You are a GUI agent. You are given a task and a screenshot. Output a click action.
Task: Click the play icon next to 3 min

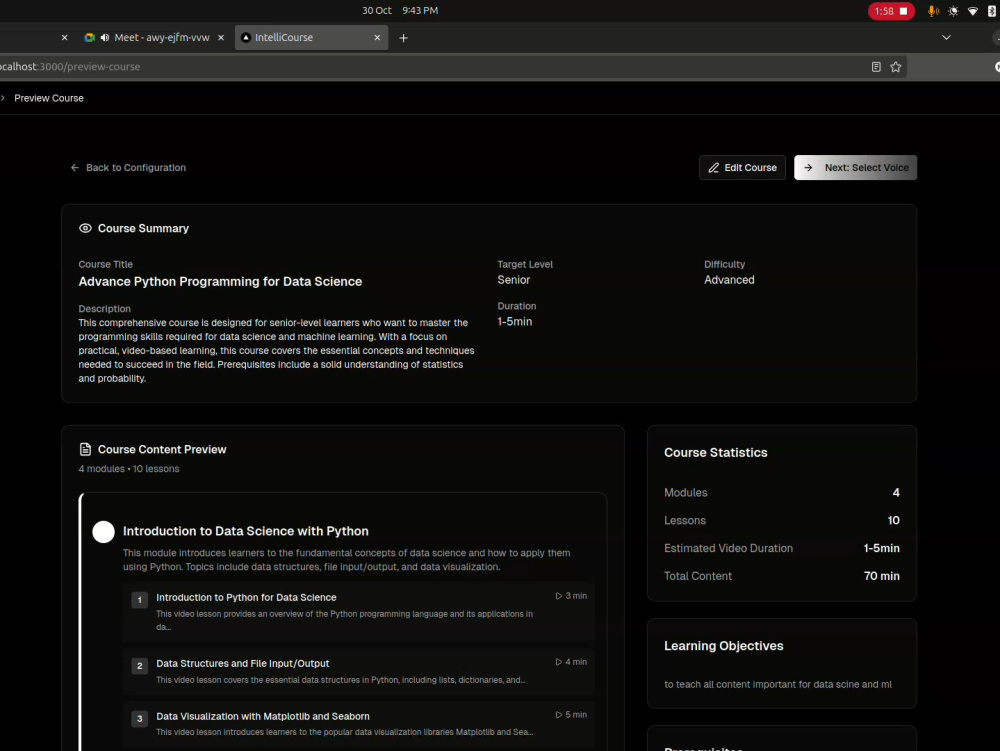[x=559, y=596]
